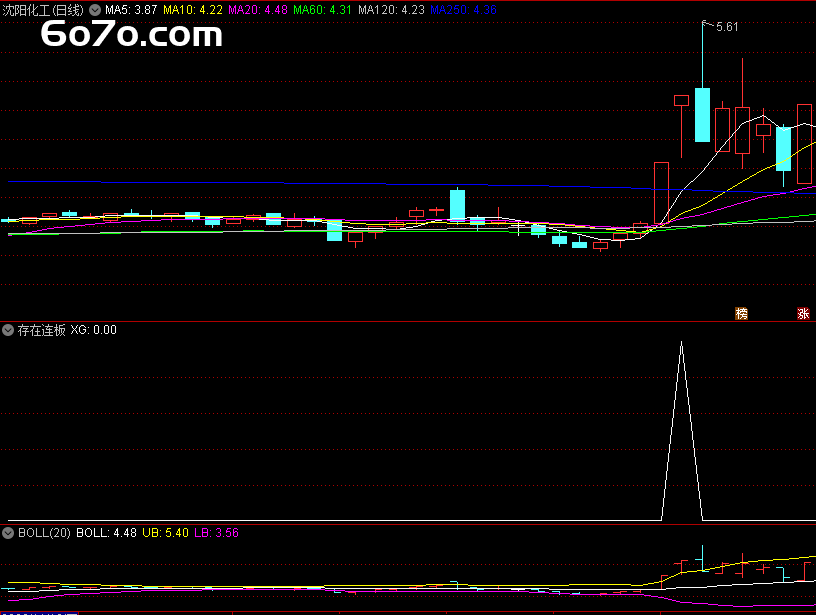Click the BOLL: 4.48 middle band value
This screenshot has width=816, height=615.
(106, 533)
